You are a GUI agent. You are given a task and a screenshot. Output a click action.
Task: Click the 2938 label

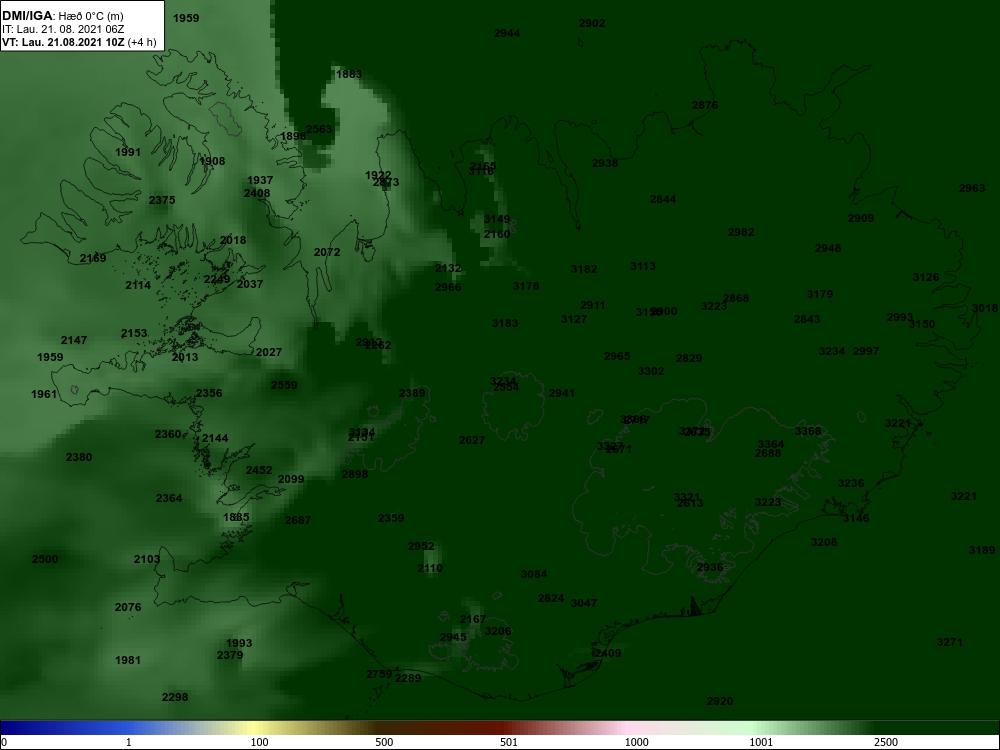[605, 163]
